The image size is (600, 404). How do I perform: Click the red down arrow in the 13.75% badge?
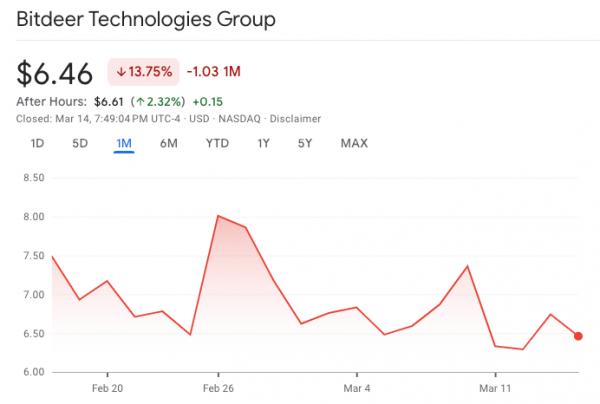click(x=122, y=72)
